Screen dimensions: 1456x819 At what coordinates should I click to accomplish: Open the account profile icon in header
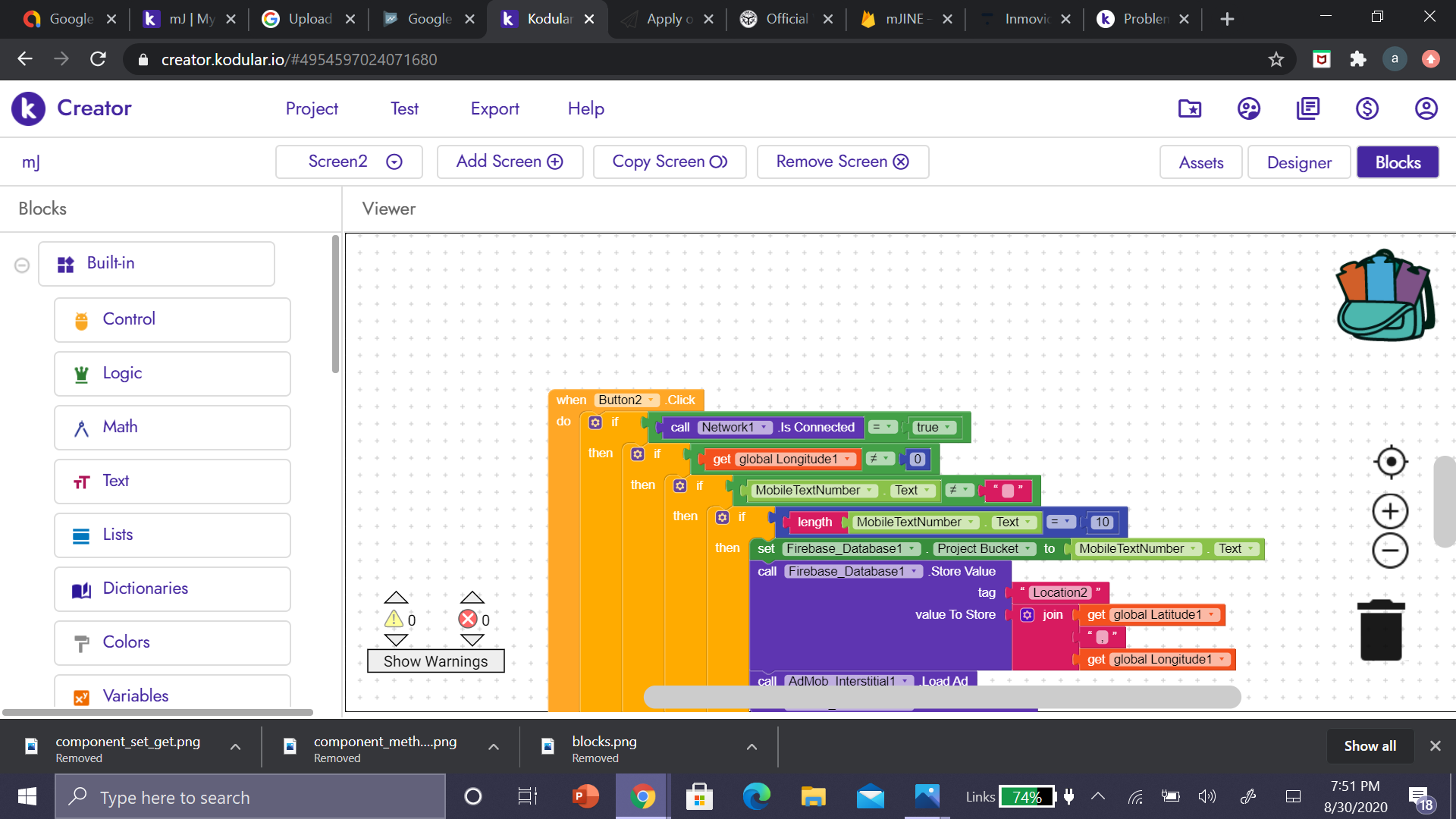pos(1426,109)
